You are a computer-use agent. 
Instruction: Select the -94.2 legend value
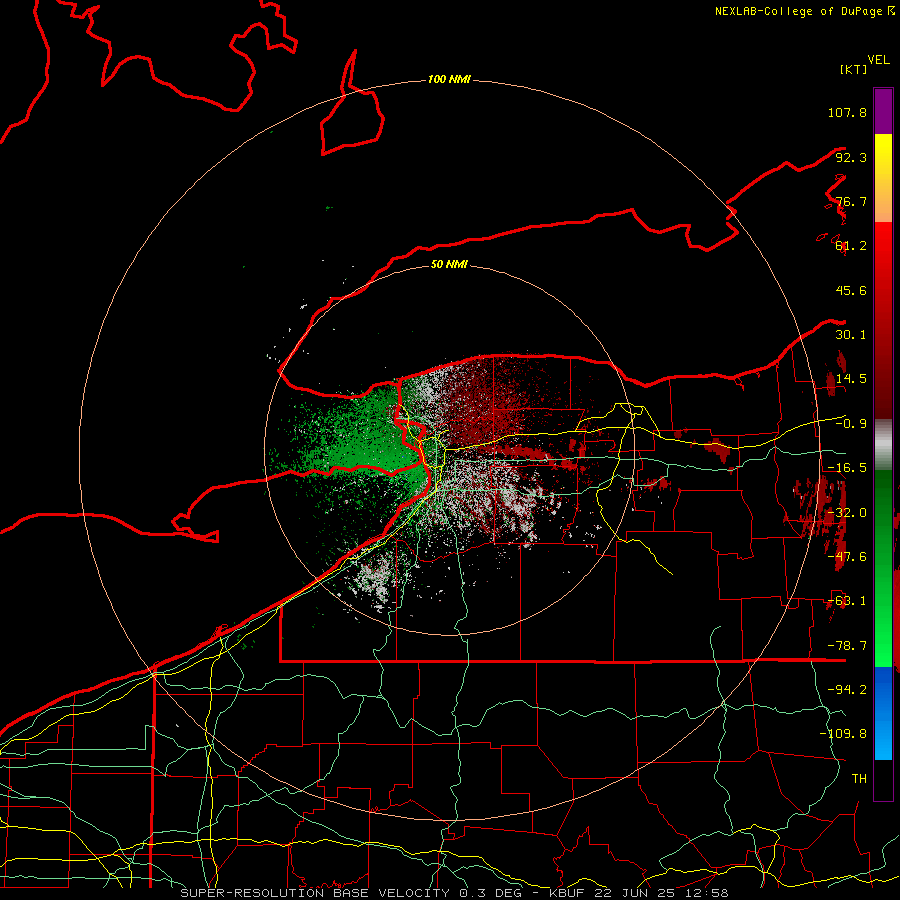(847, 689)
